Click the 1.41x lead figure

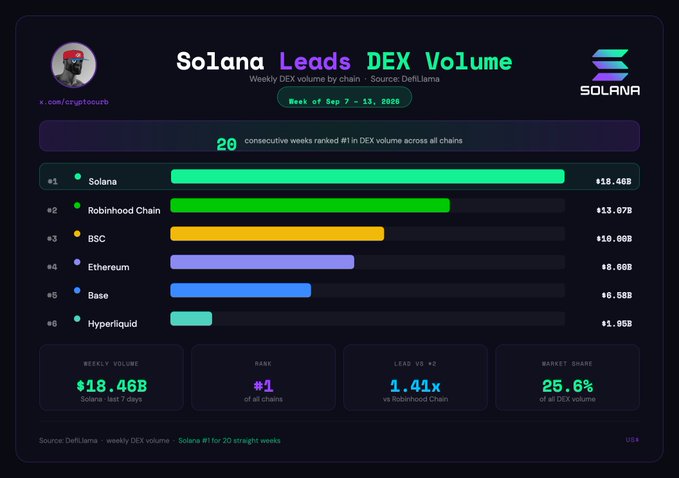click(415, 386)
